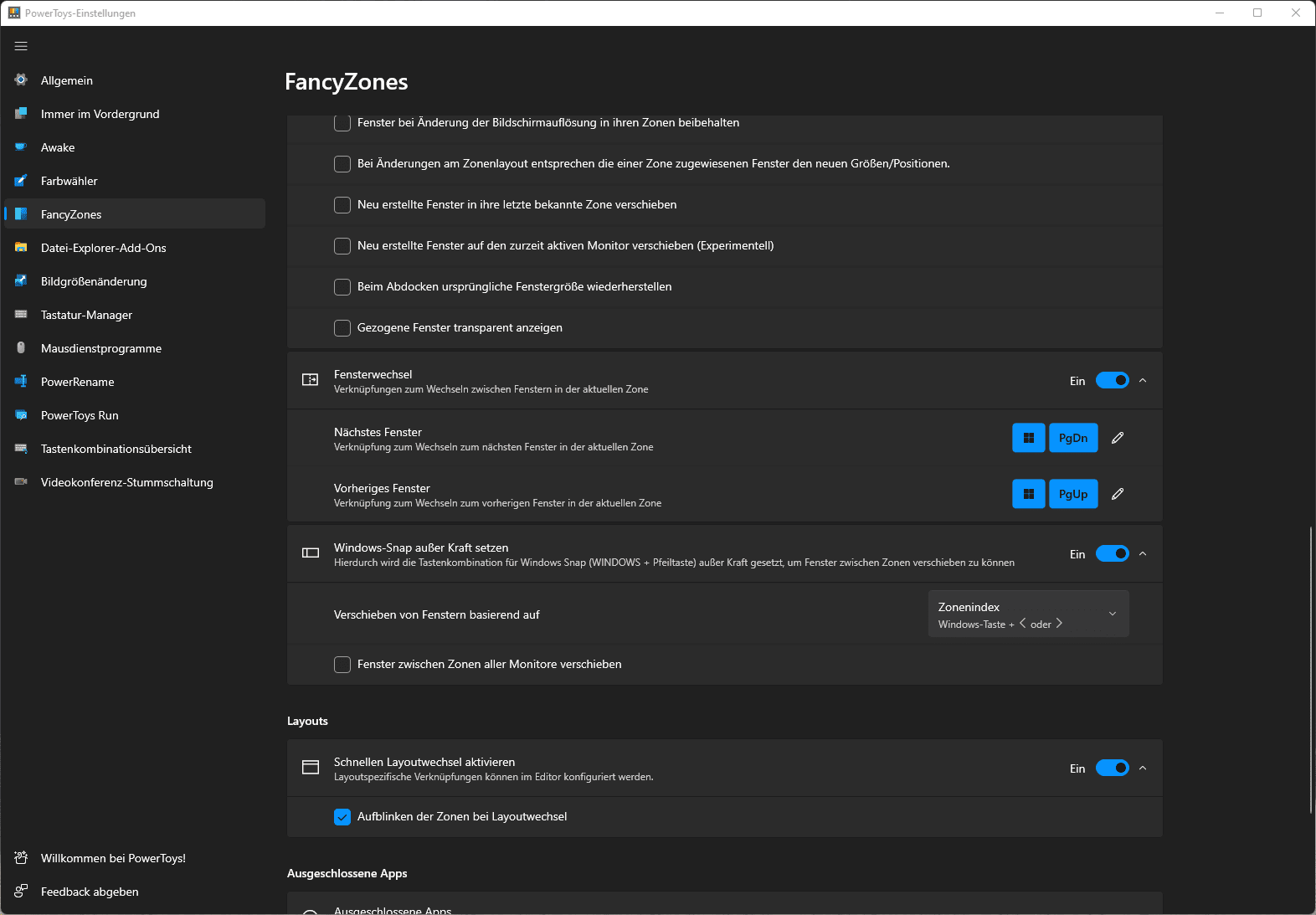Viewport: 1316px width, 915px height.
Task: Open the Datei-Explorer-Add-Ons page
Action: click(x=135, y=247)
